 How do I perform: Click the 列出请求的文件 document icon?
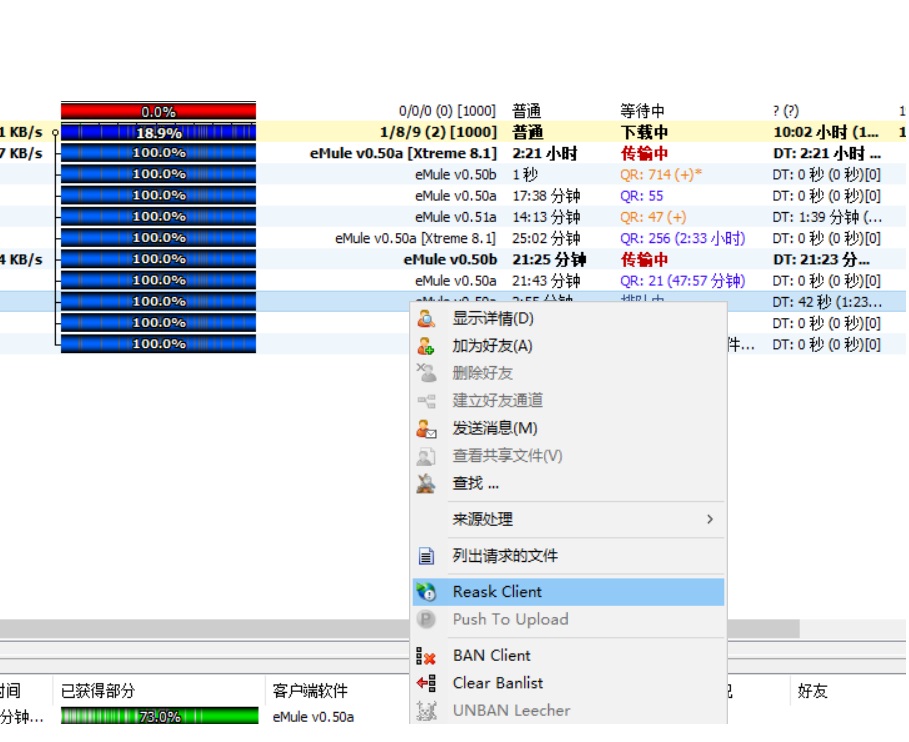(x=426, y=556)
